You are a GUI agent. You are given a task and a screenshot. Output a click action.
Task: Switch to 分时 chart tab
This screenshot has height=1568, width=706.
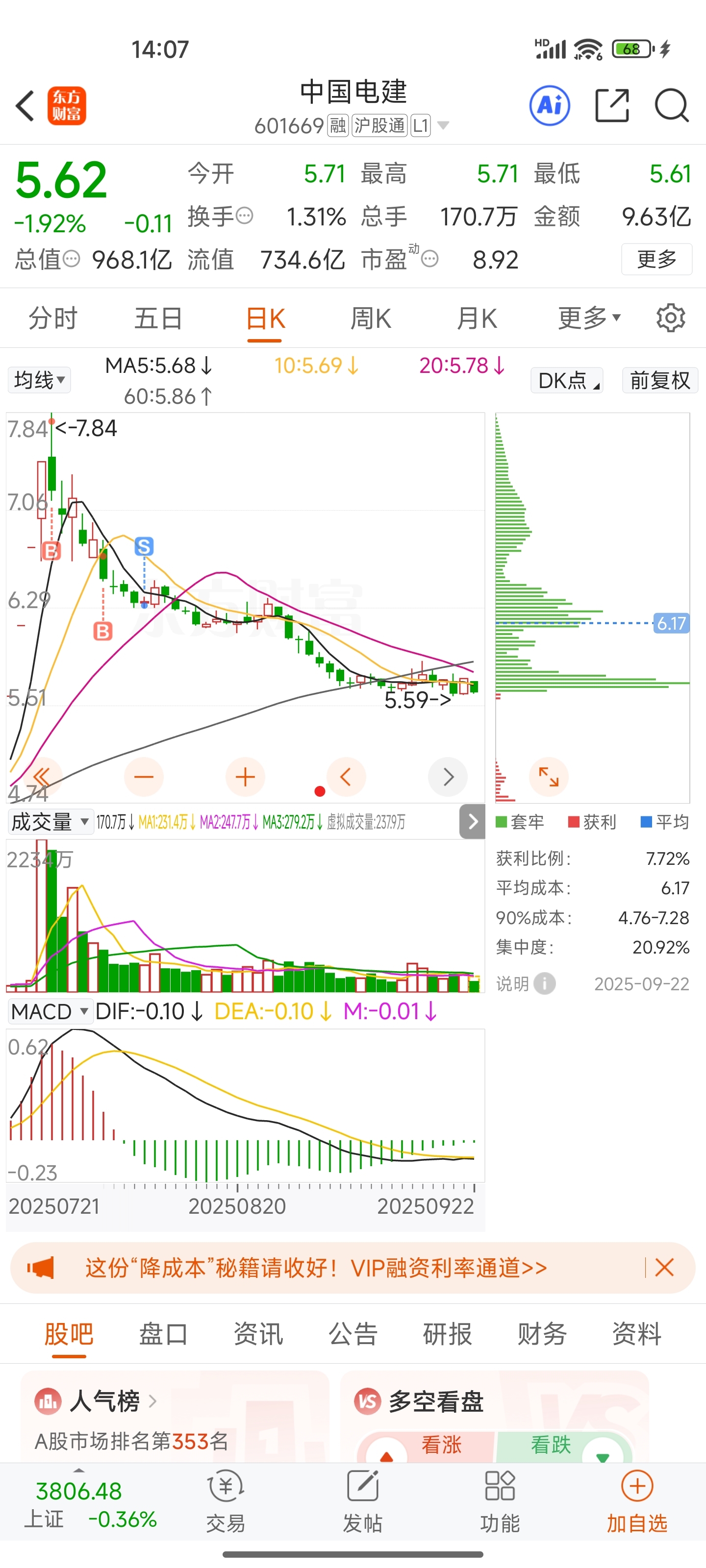tap(53, 318)
